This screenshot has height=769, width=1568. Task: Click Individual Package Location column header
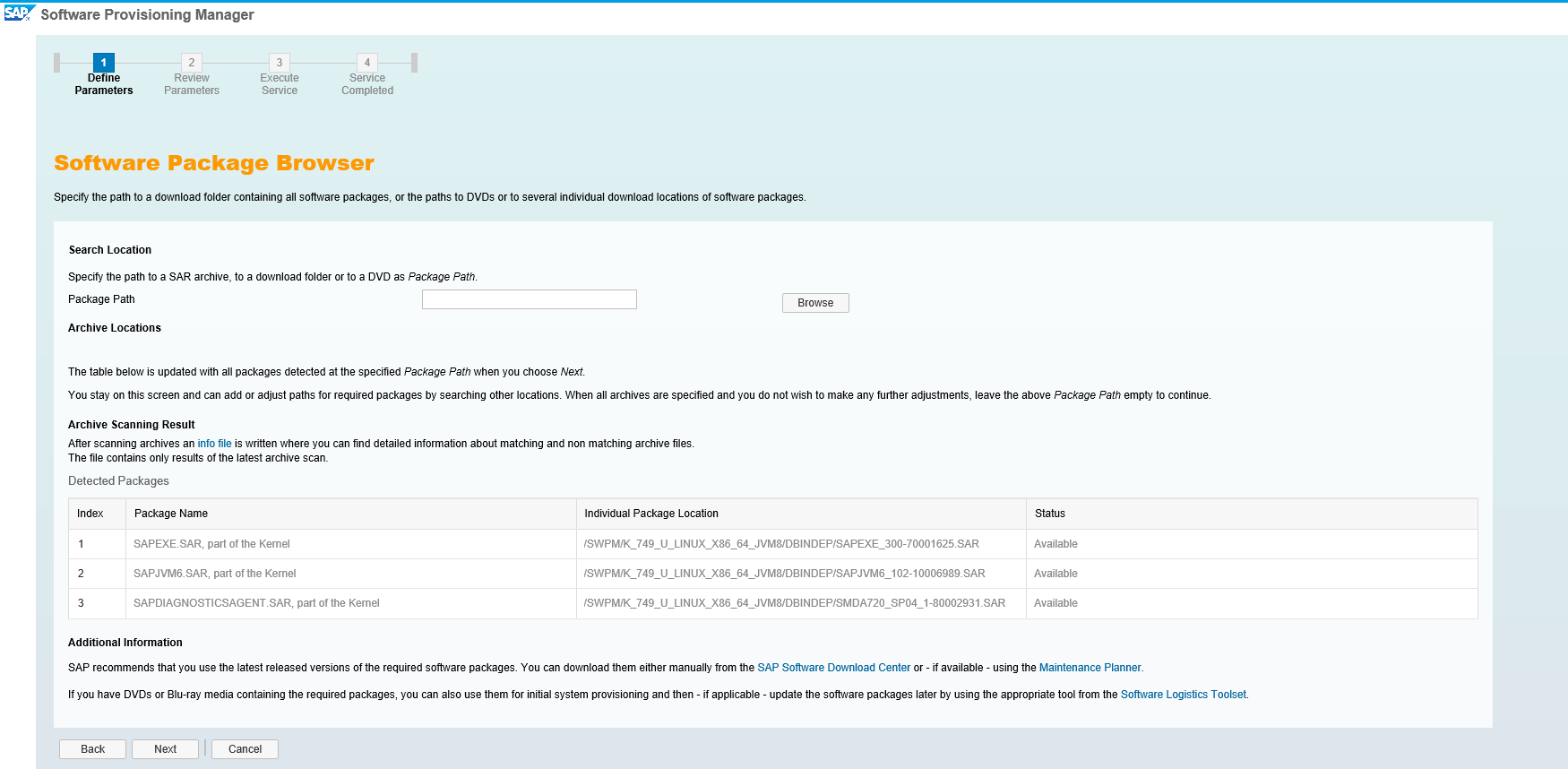pyautogui.click(x=801, y=514)
